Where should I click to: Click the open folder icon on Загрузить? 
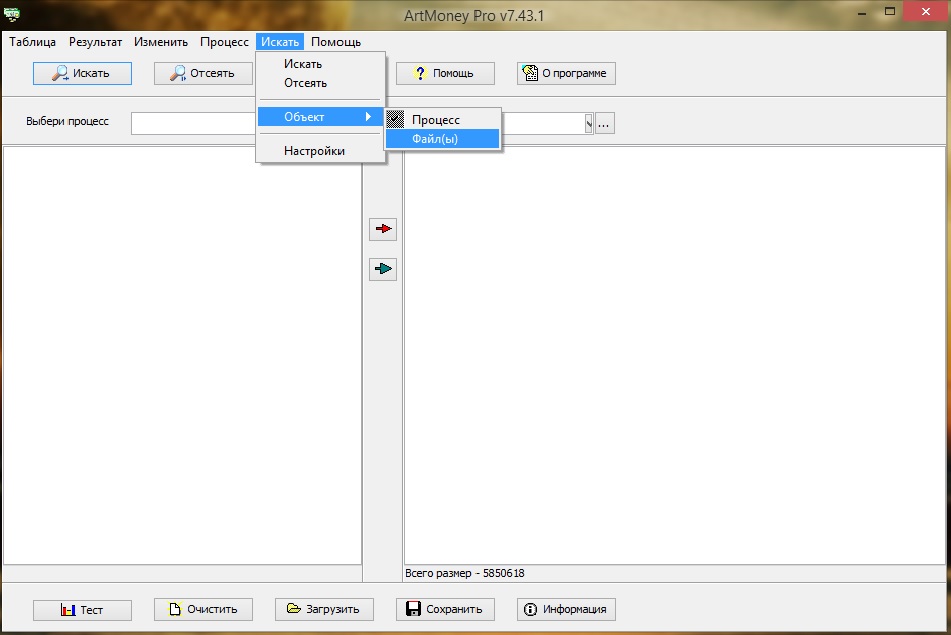pos(294,608)
